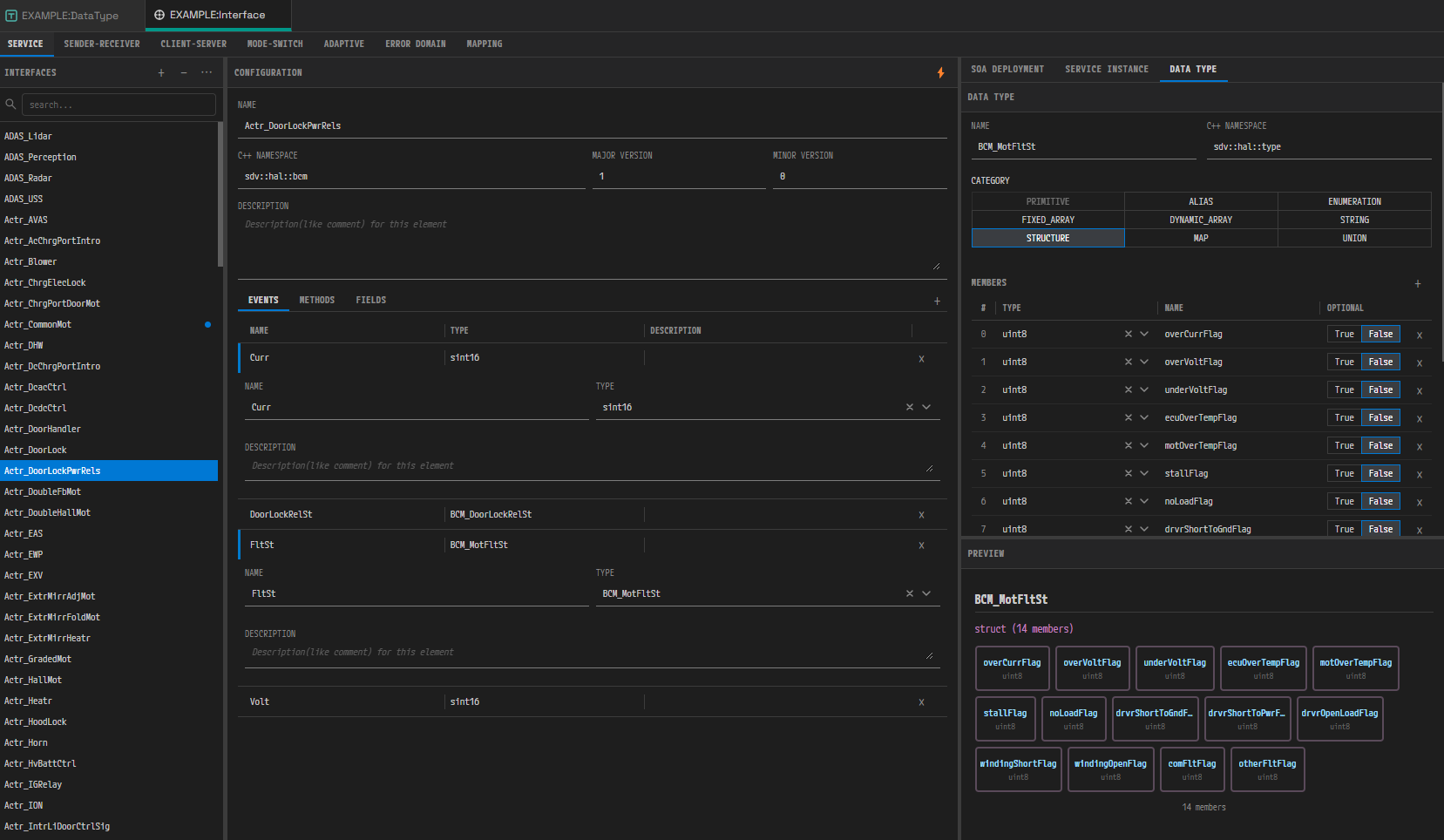Select the Actr_CommonMot interface
The width and height of the screenshot is (1444, 840).
point(109,324)
